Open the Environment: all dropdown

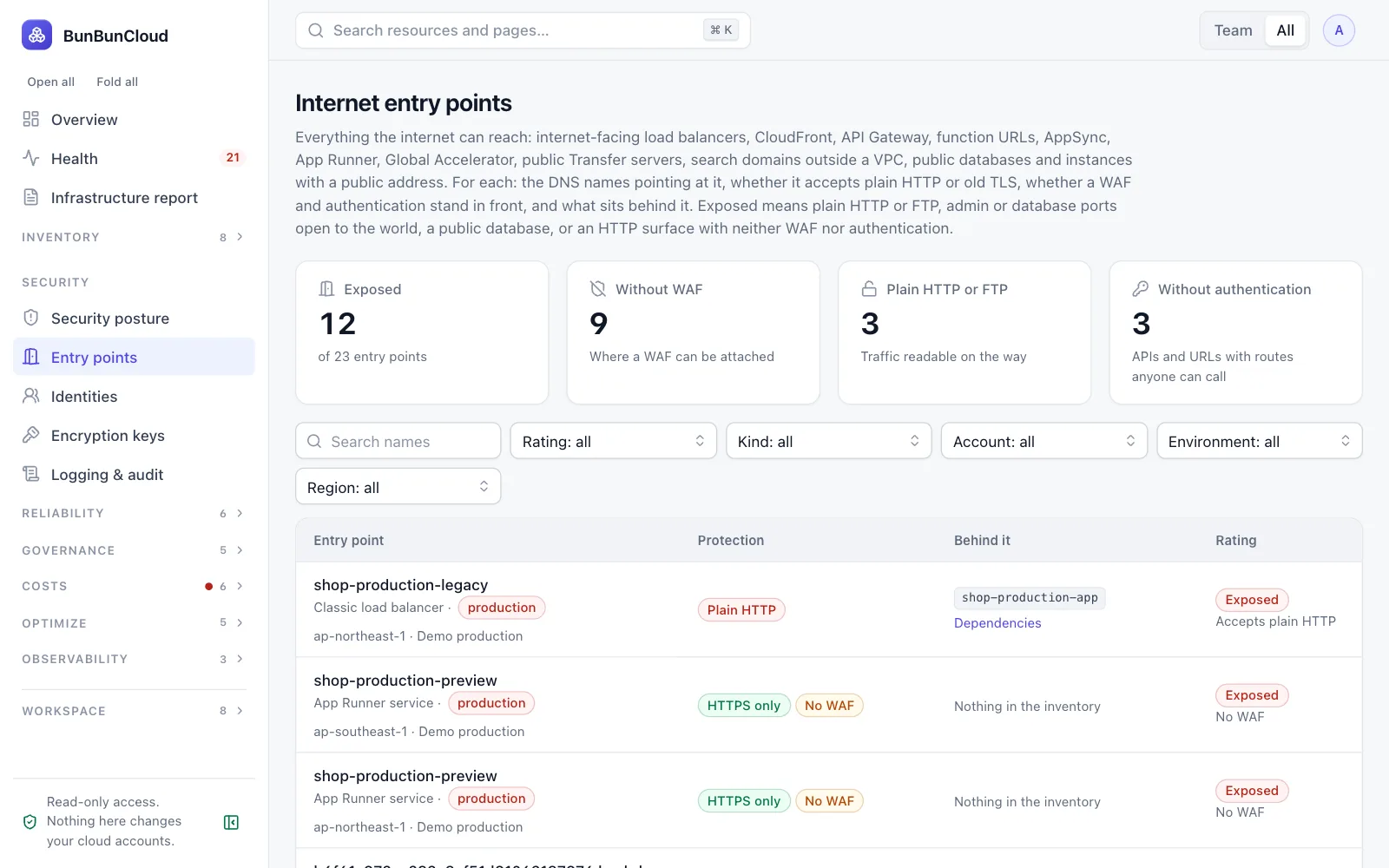click(x=1259, y=441)
